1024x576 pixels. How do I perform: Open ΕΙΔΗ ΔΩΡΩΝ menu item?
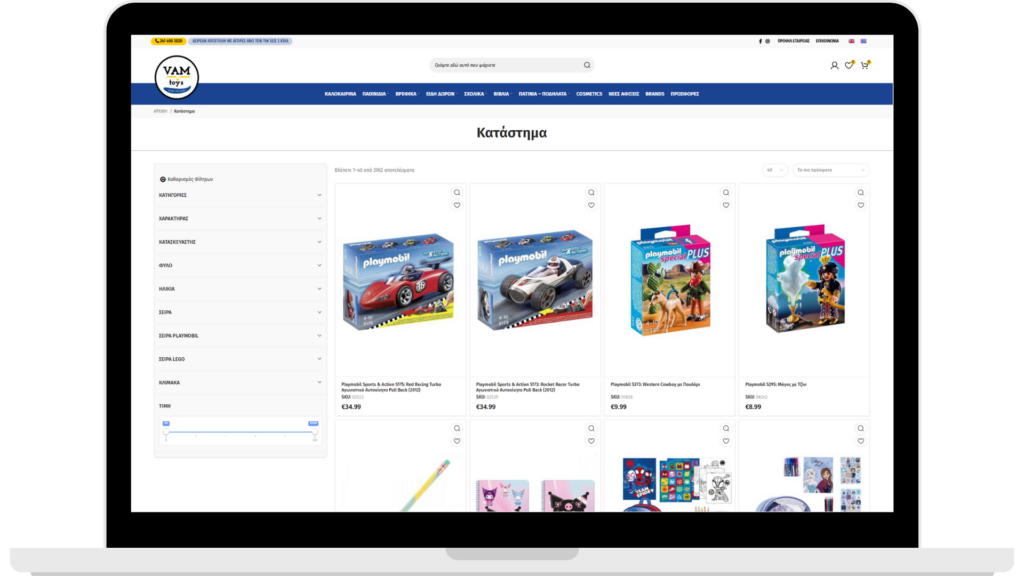click(x=441, y=94)
